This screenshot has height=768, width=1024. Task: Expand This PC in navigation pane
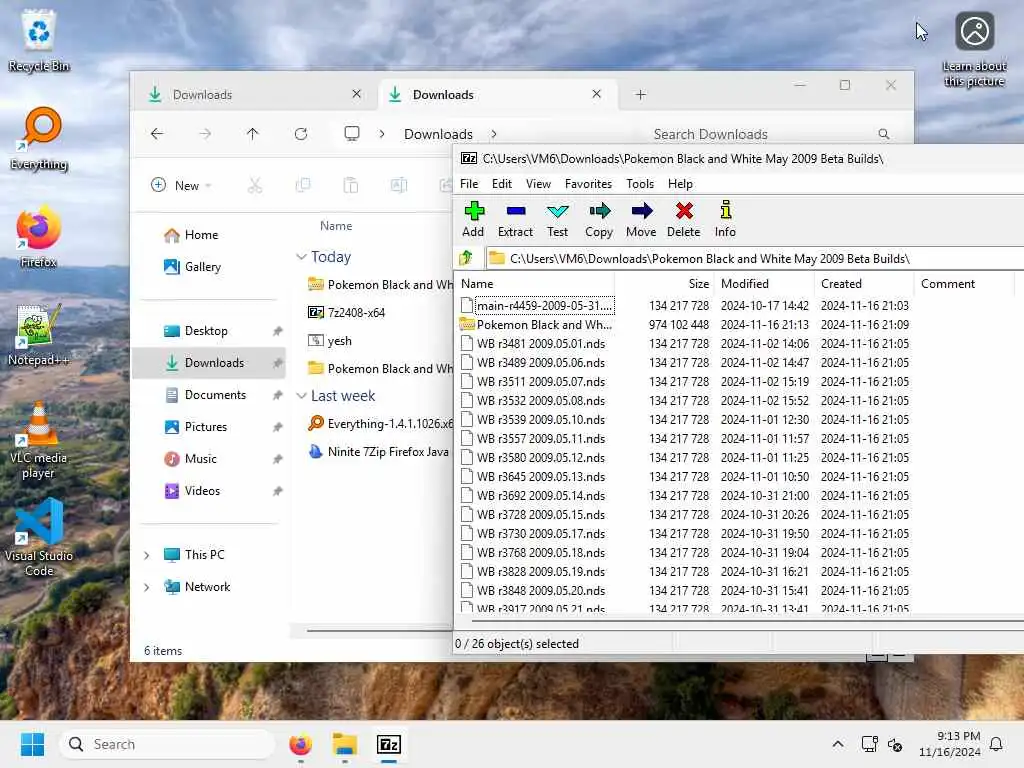coord(147,555)
